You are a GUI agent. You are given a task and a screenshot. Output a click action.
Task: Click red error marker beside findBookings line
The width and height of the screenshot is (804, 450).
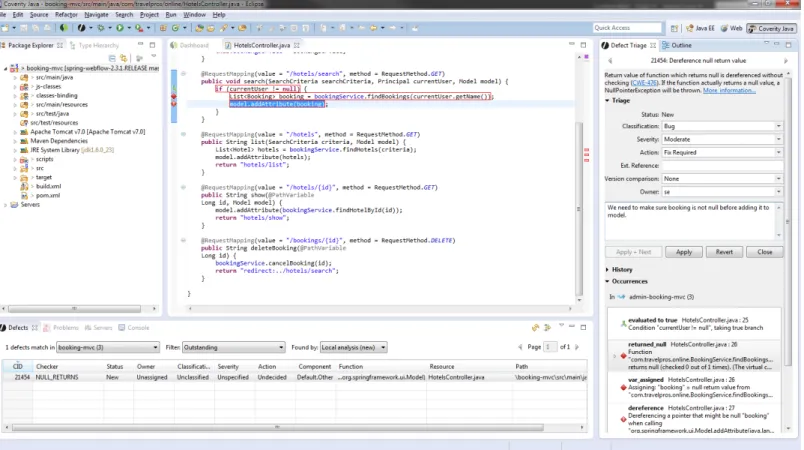click(174, 96)
